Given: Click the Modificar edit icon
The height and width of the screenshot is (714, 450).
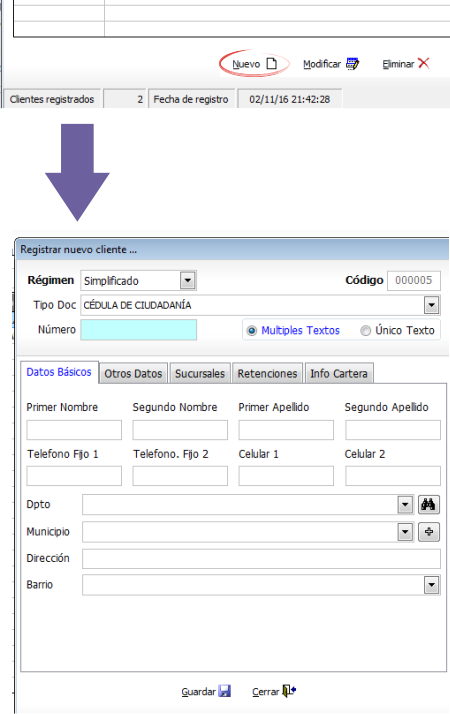Looking at the screenshot, I should (x=352, y=63).
